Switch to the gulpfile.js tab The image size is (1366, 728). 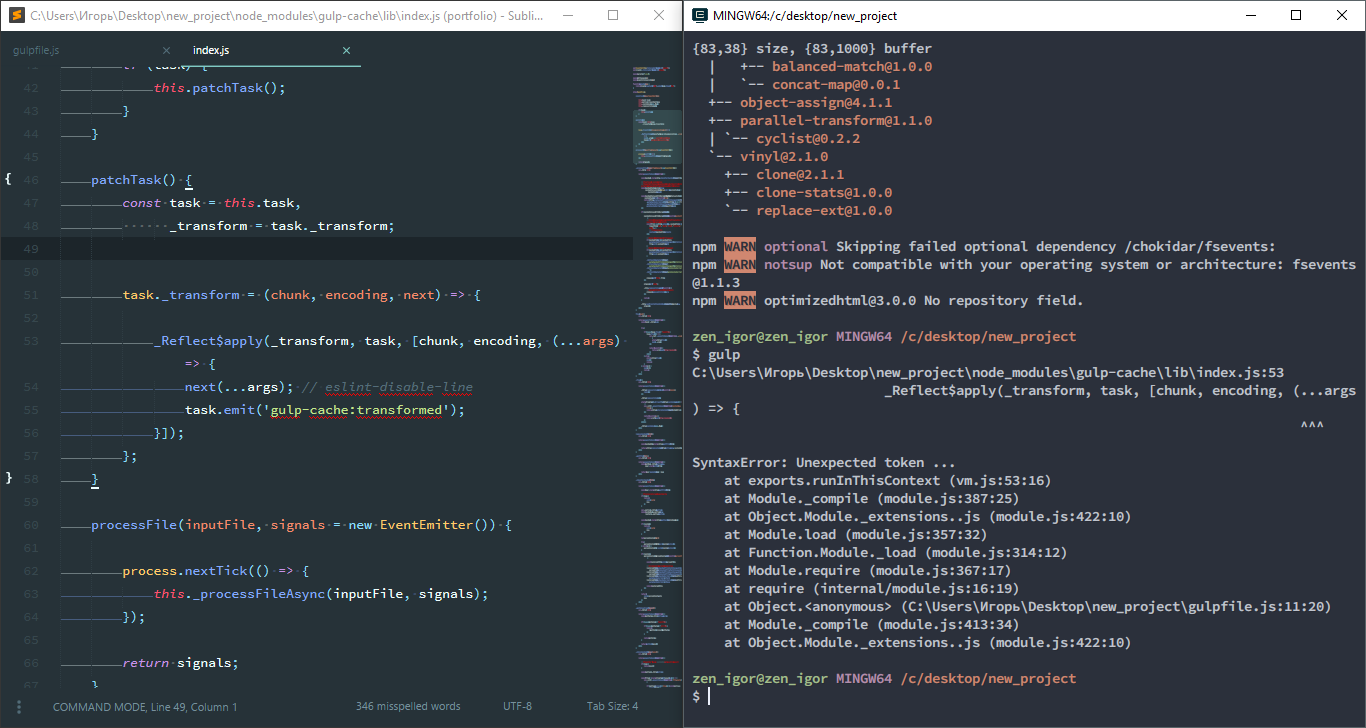[36, 50]
